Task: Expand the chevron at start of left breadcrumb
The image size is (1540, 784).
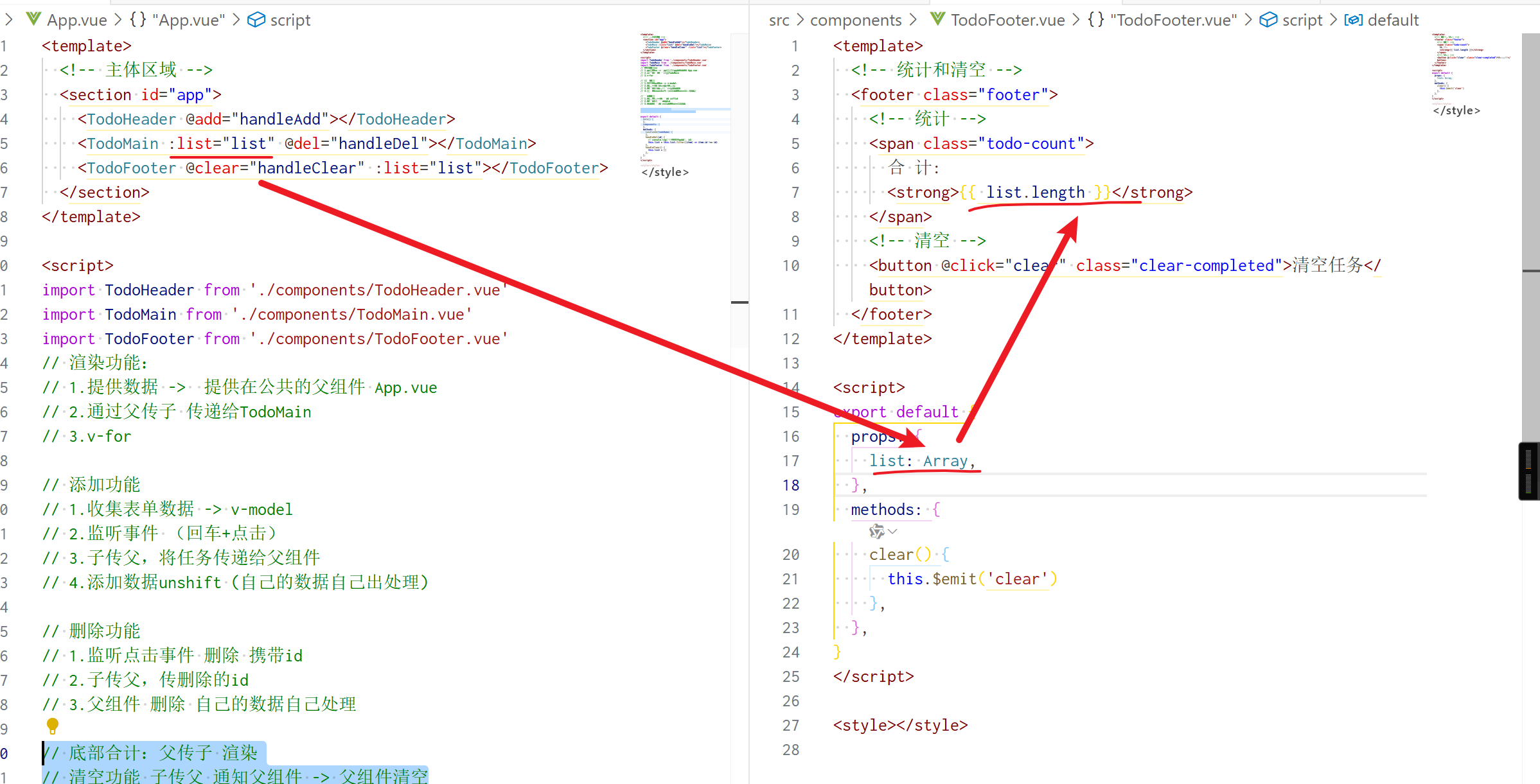Action: tap(9, 19)
